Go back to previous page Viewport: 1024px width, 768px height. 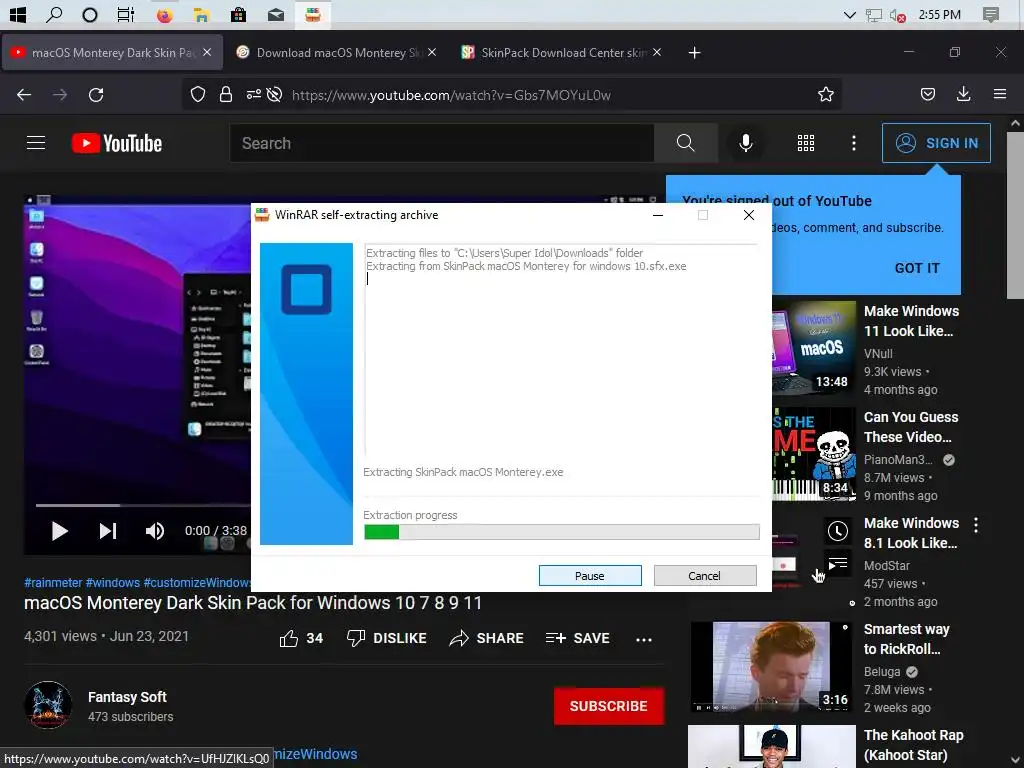[x=24, y=95]
